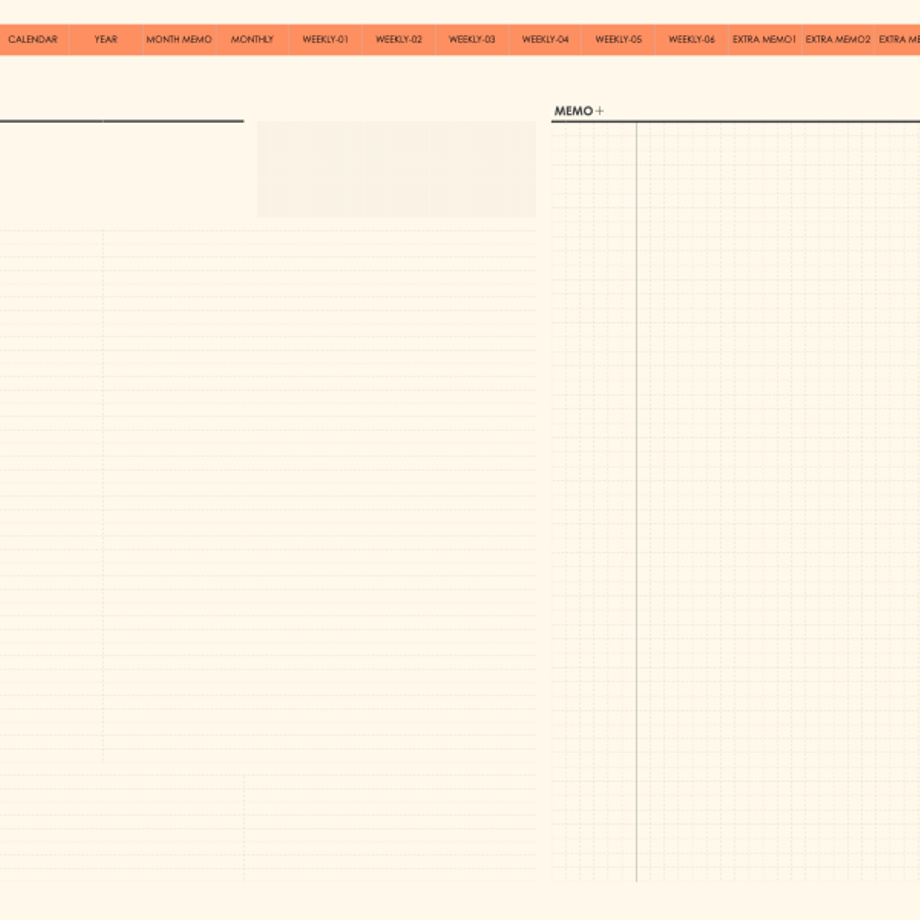Jump to the WEEKLY-02 tab

click(399, 39)
